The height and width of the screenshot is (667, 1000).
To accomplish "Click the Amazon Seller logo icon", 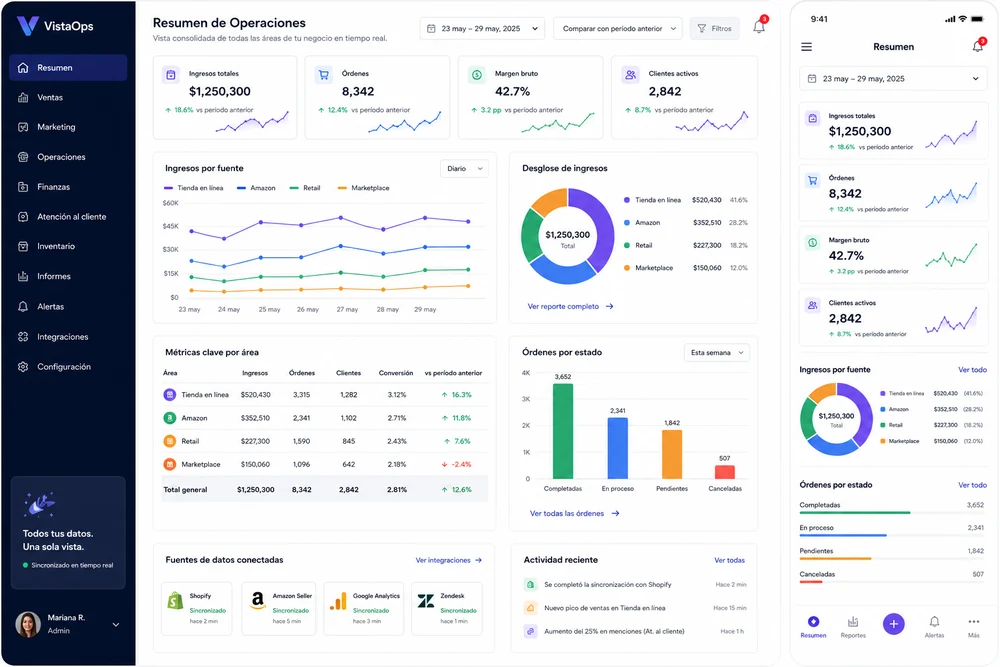I will 257,601.
